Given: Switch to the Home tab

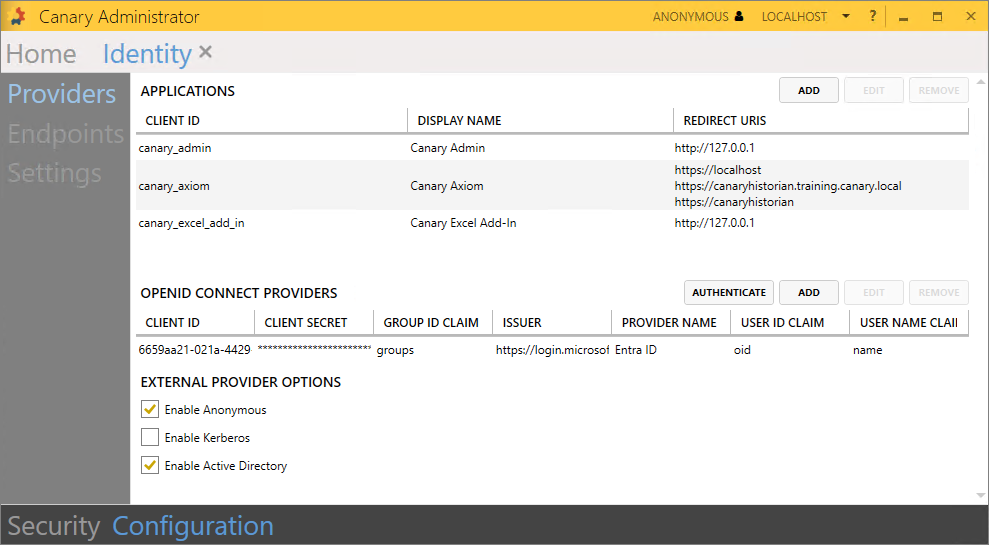Looking at the screenshot, I should (41, 54).
